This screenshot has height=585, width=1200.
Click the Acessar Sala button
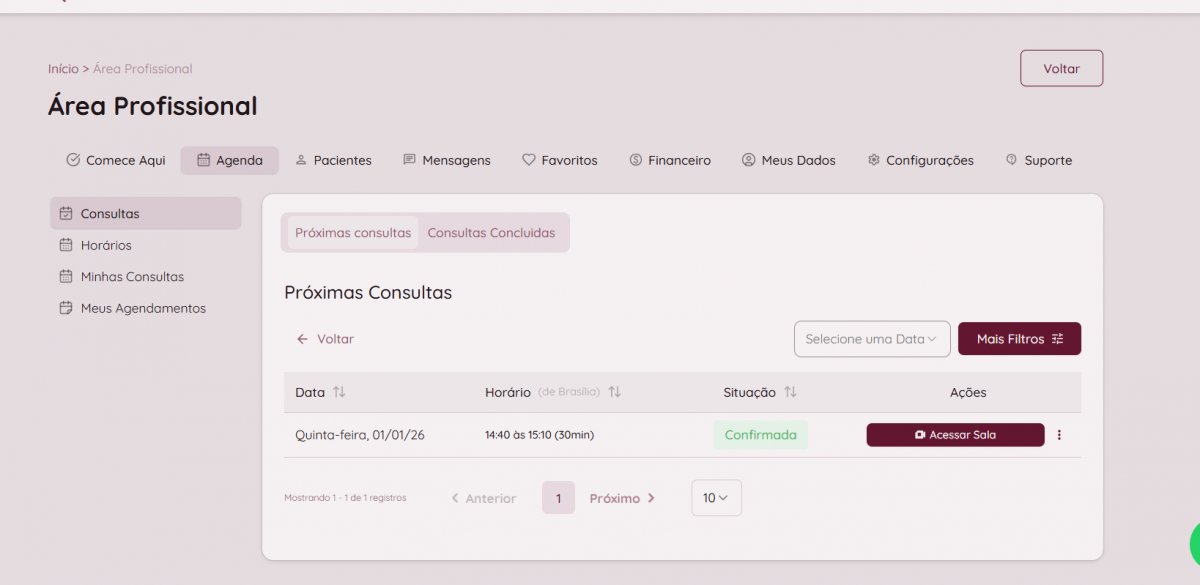(955, 435)
